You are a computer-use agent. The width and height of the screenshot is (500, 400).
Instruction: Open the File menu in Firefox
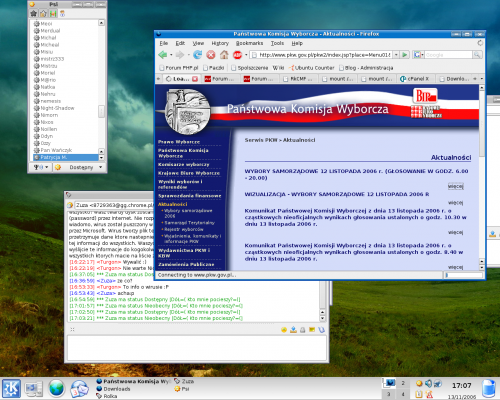coord(164,43)
